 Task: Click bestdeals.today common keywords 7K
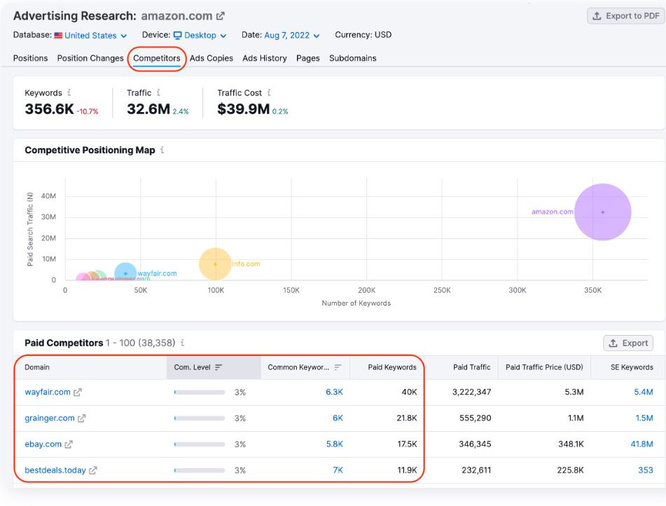tap(338, 470)
